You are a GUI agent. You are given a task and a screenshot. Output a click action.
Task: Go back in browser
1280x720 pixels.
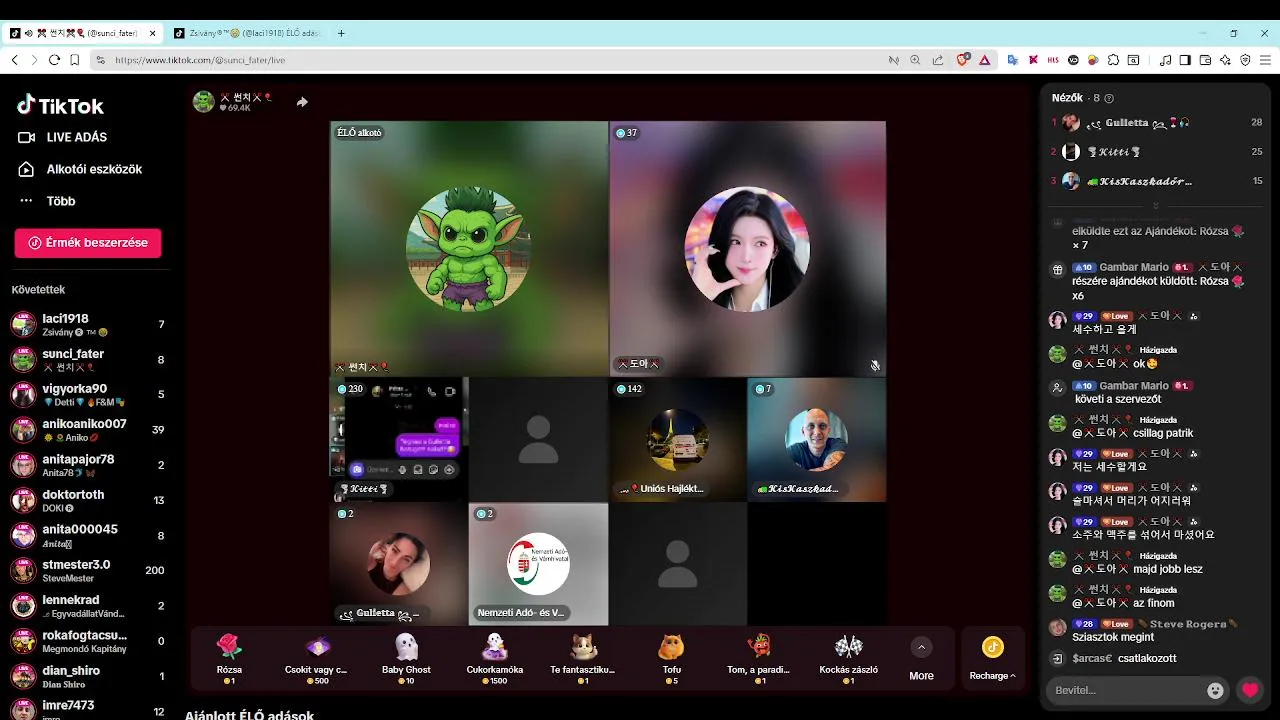click(14, 60)
